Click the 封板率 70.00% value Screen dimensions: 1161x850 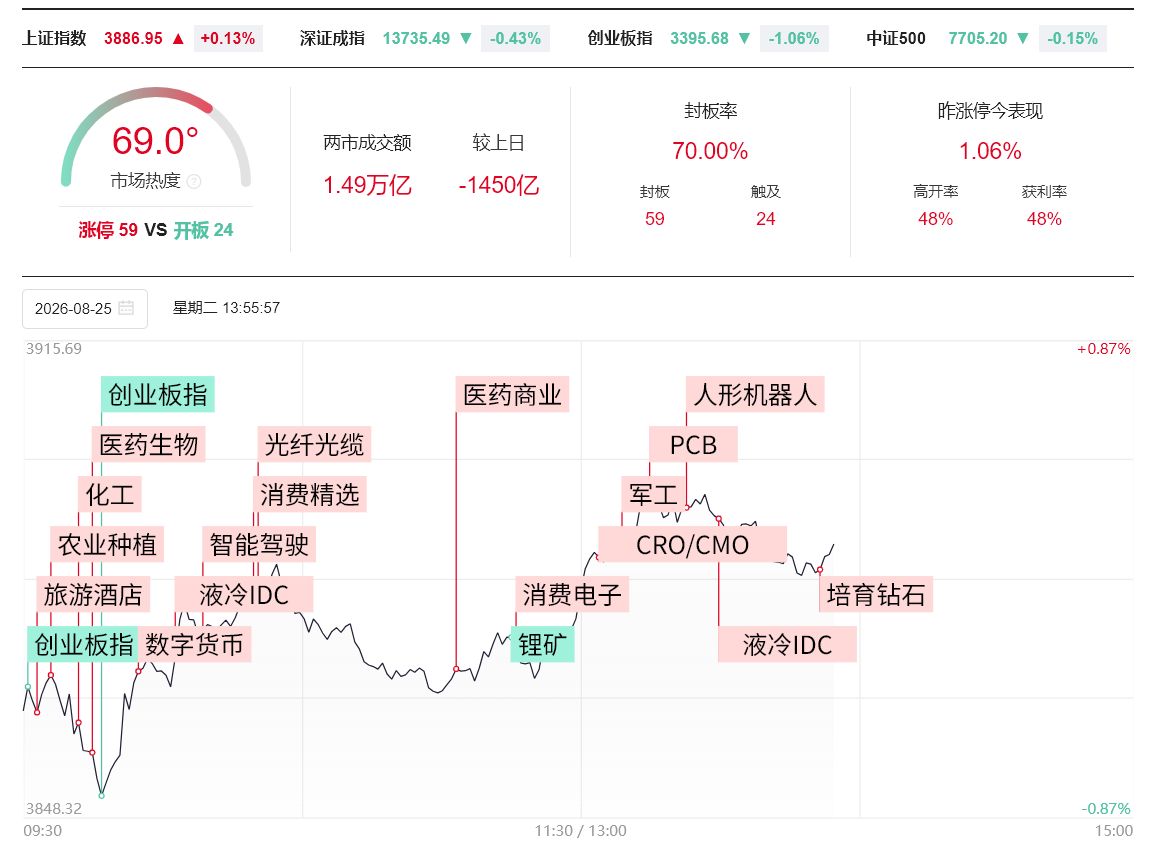coord(710,151)
